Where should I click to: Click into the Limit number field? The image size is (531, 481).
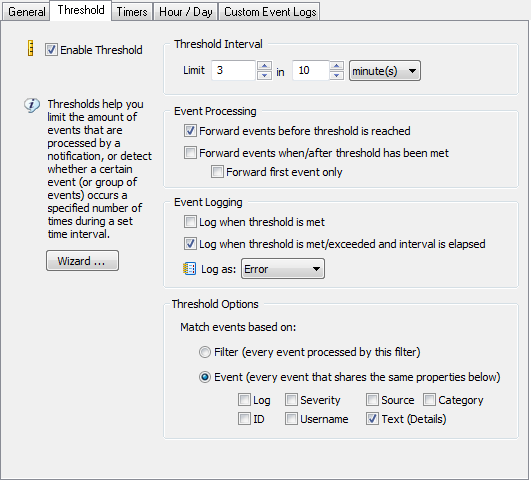tap(233, 70)
